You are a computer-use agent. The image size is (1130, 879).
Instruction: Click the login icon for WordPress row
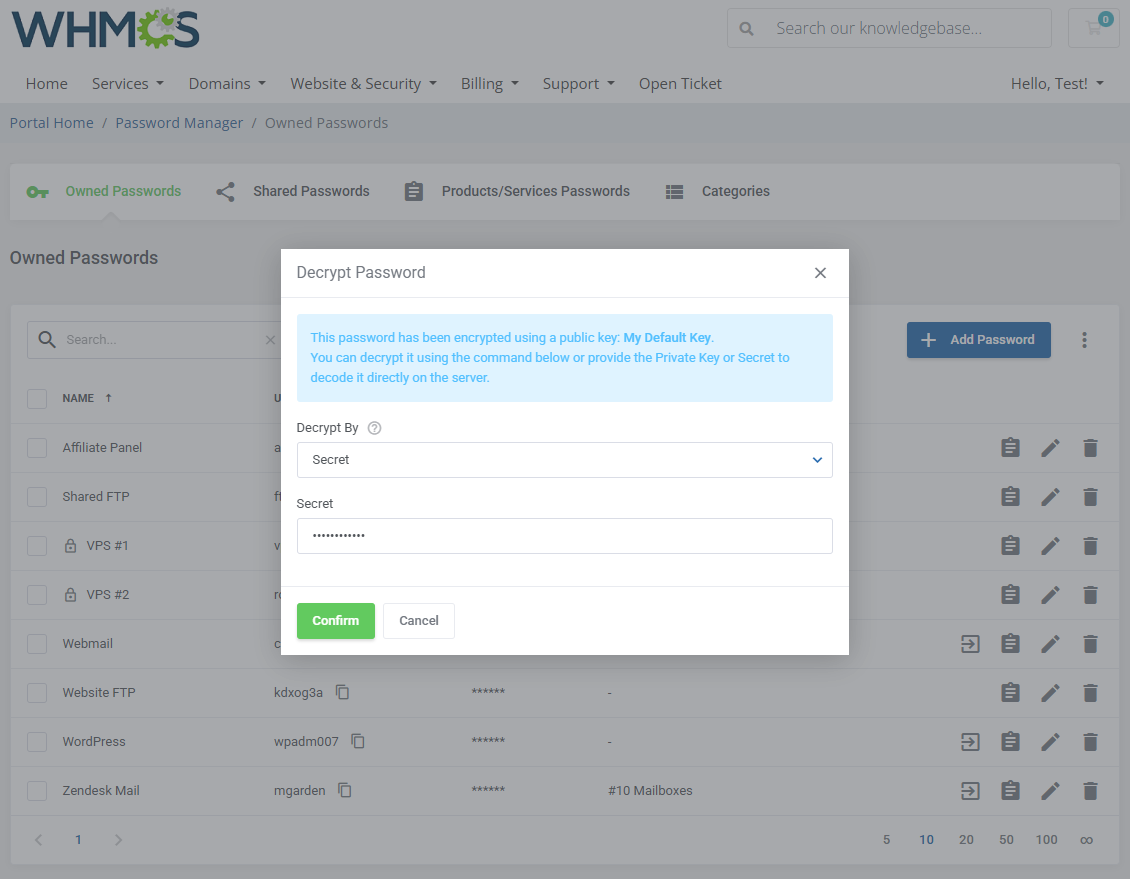tap(969, 742)
